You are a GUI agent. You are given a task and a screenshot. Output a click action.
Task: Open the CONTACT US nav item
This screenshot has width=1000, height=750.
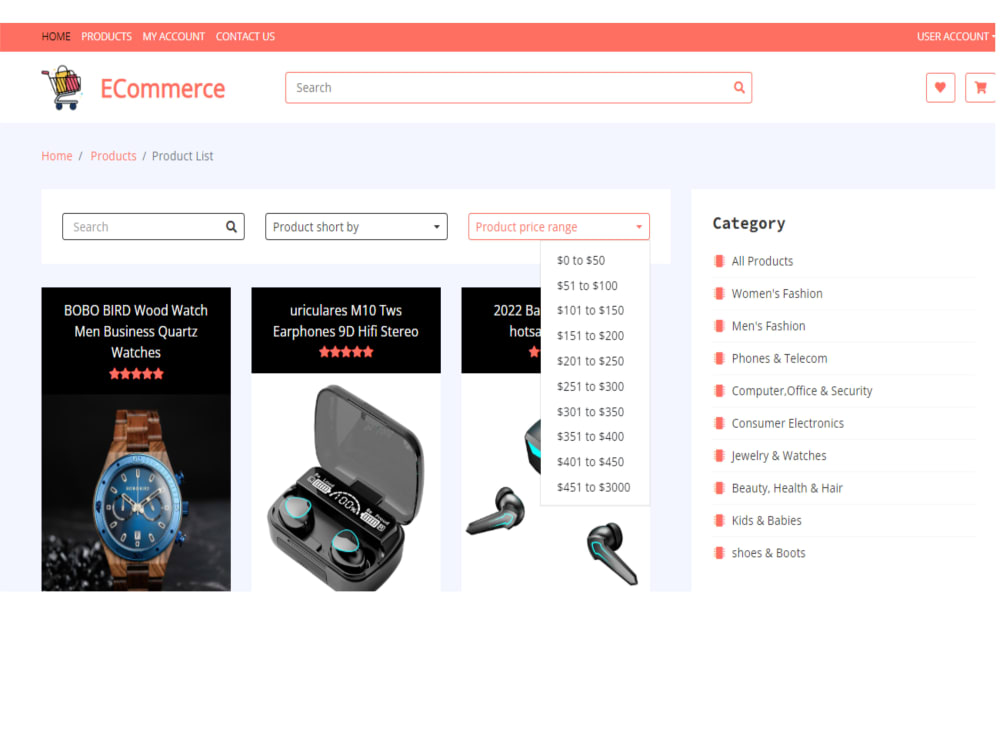(245, 36)
